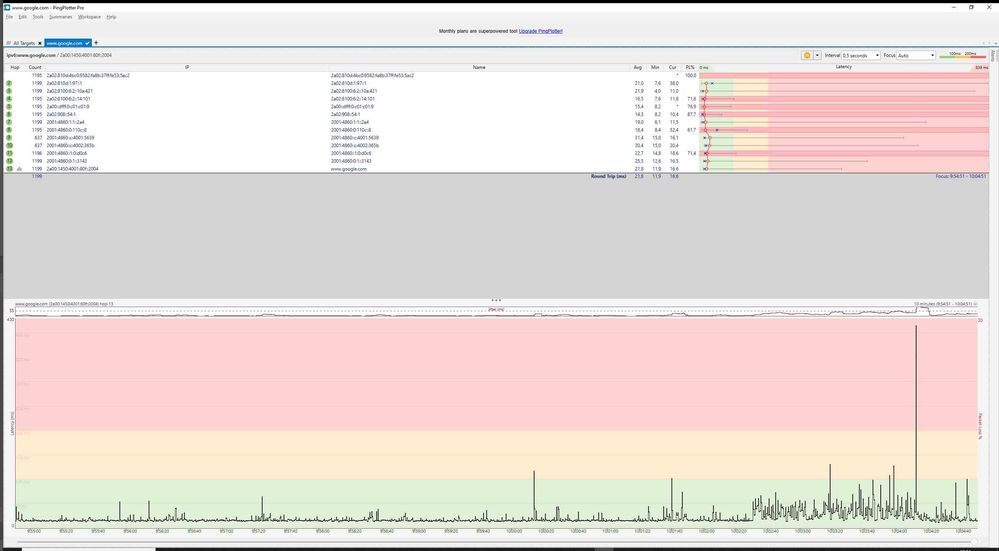Select hop 3 green circle icon
The height and width of the screenshot is (551, 999).
click(x=9, y=91)
